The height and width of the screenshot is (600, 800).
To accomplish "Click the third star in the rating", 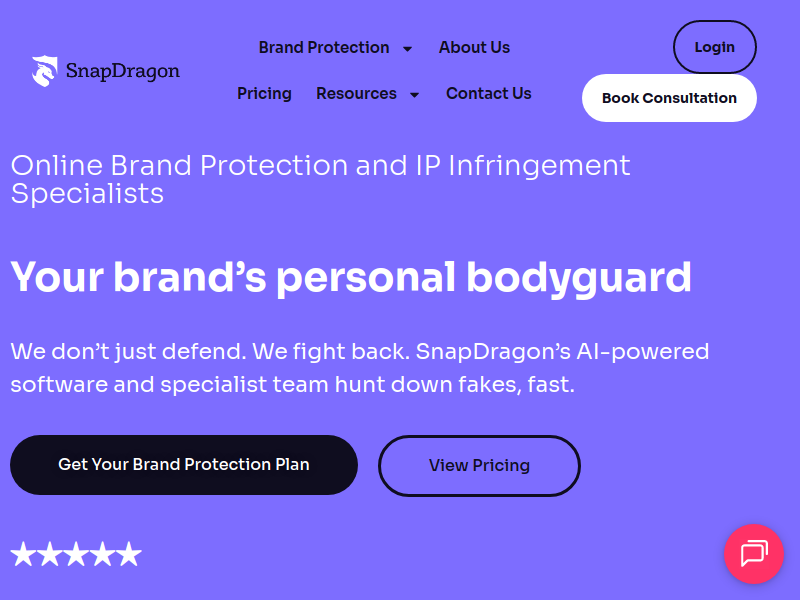I will (x=76, y=555).
